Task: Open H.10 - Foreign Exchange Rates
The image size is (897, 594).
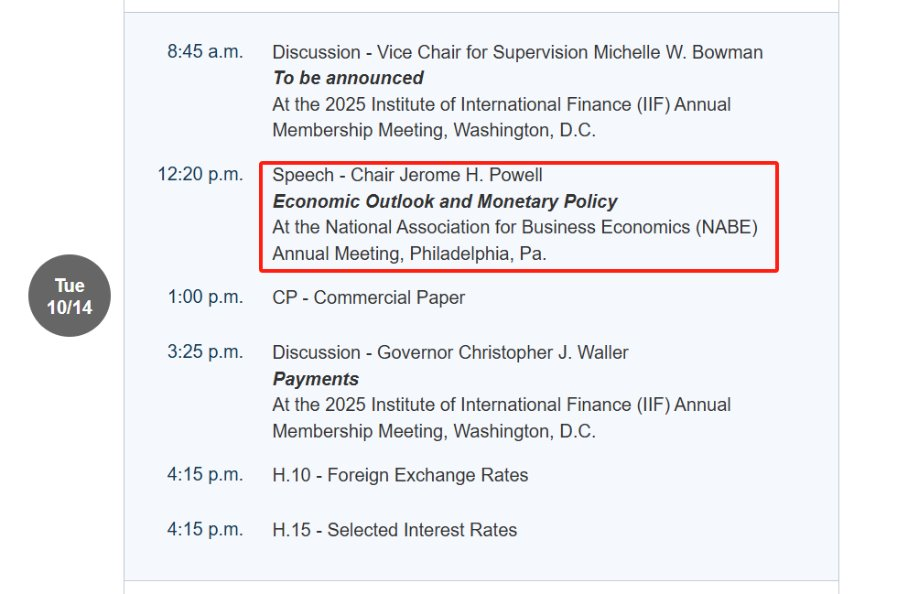Action: click(x=400, y=475)
